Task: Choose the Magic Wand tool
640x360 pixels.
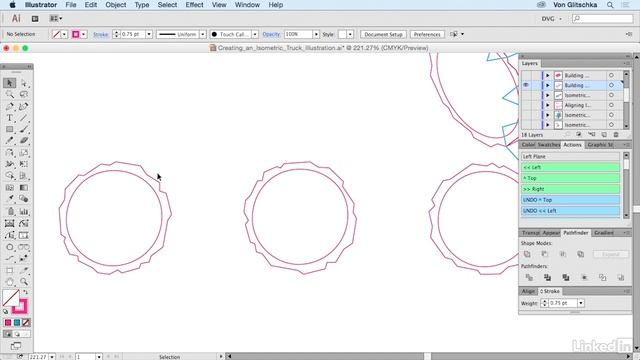Action: [9, 94]
